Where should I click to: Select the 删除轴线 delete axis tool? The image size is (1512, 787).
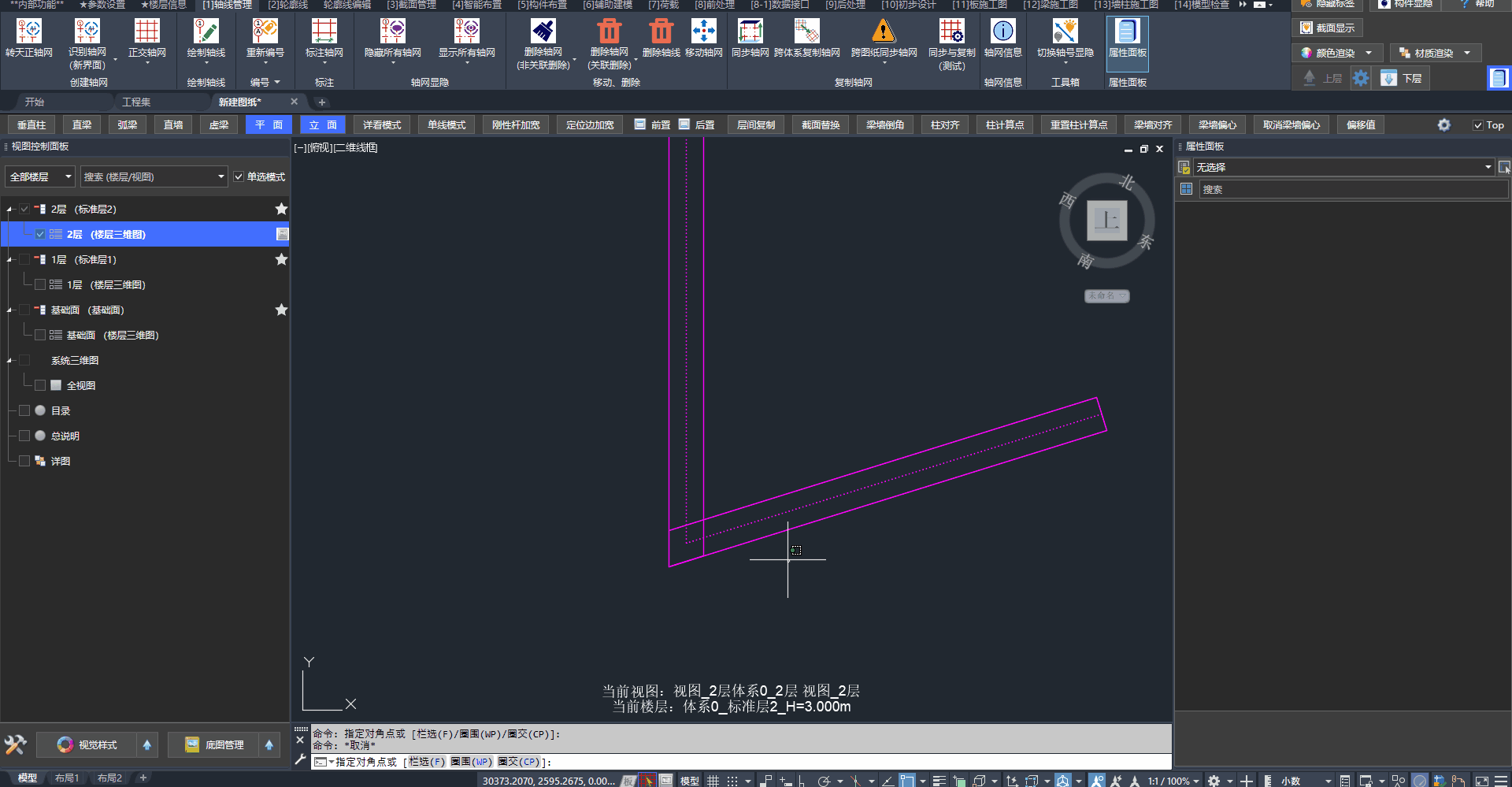tap(661, 32)
